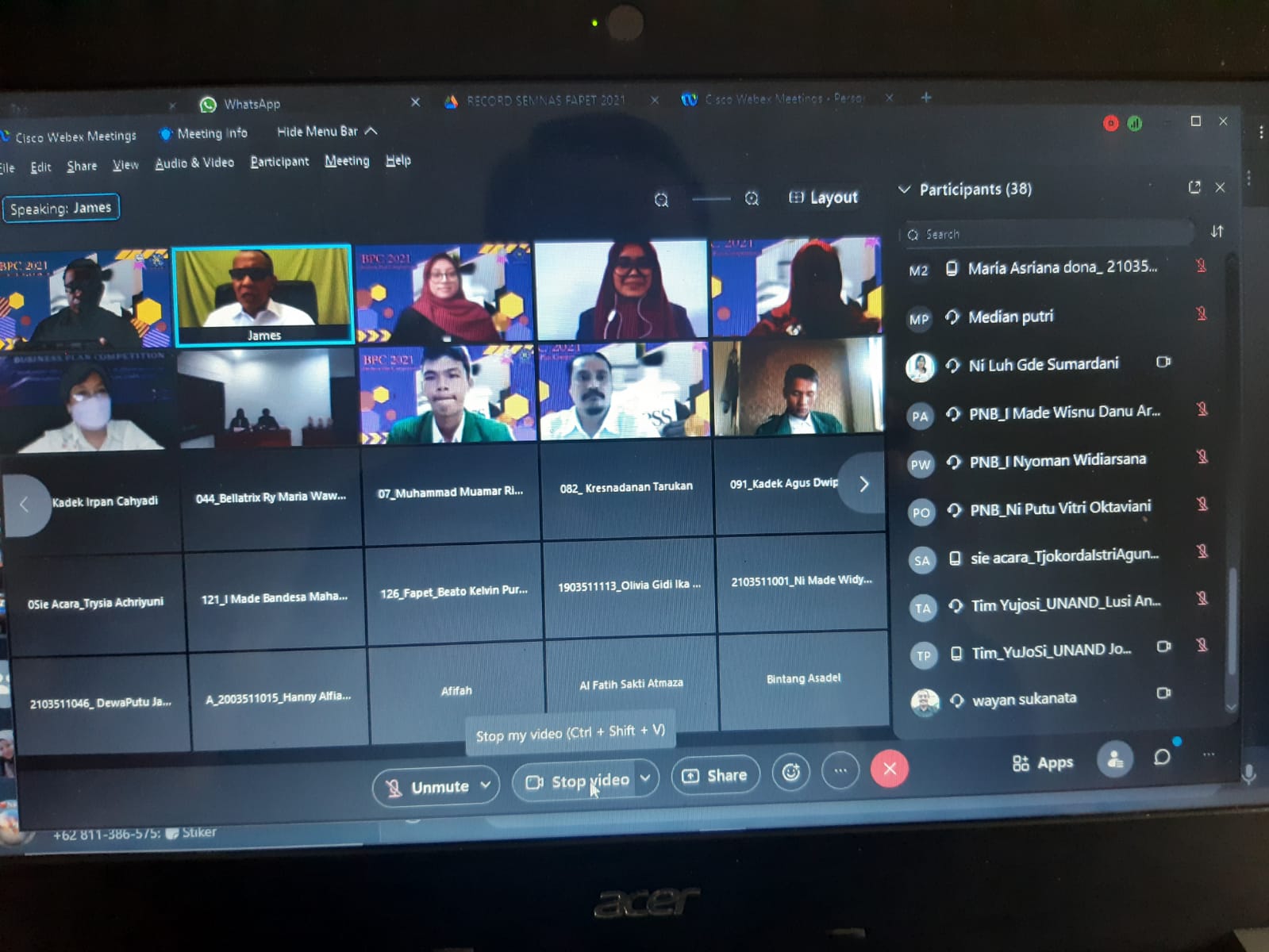Go to next page of video tiles
Viewport: 1269px width, 952px height.
(863, 483)
